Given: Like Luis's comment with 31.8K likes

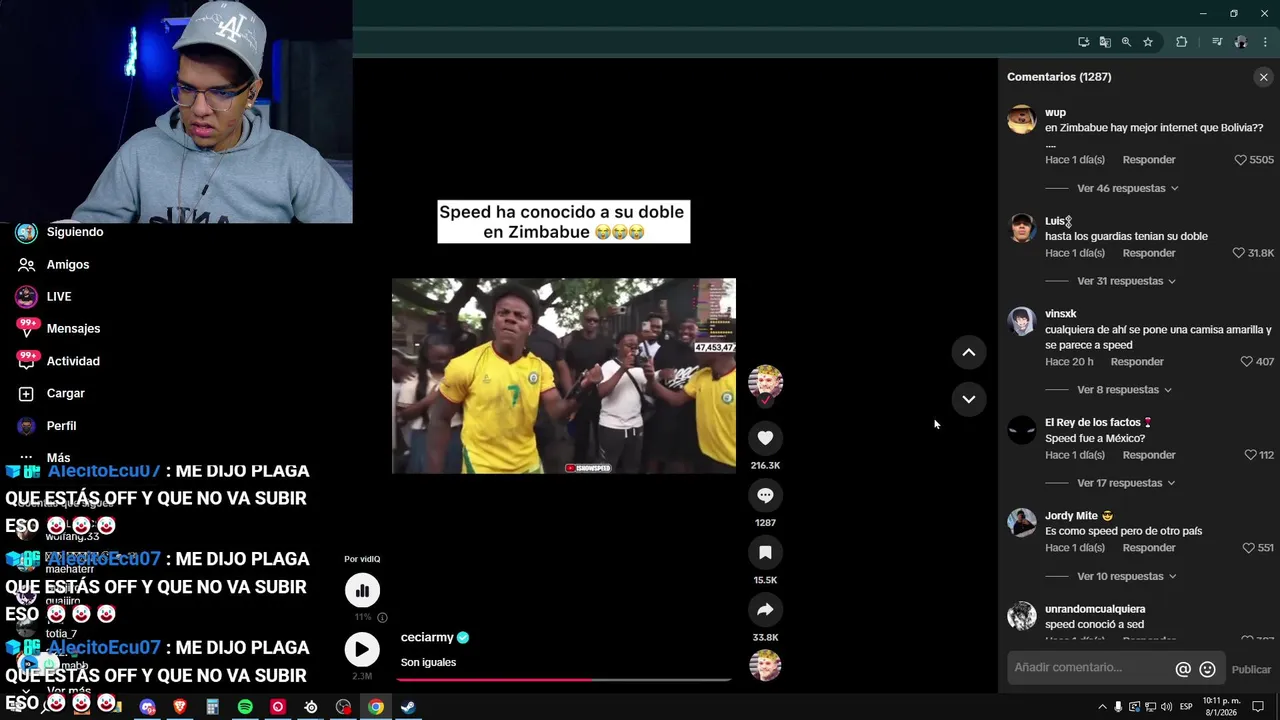Looking at the screenshot, I should (1238, 253).
